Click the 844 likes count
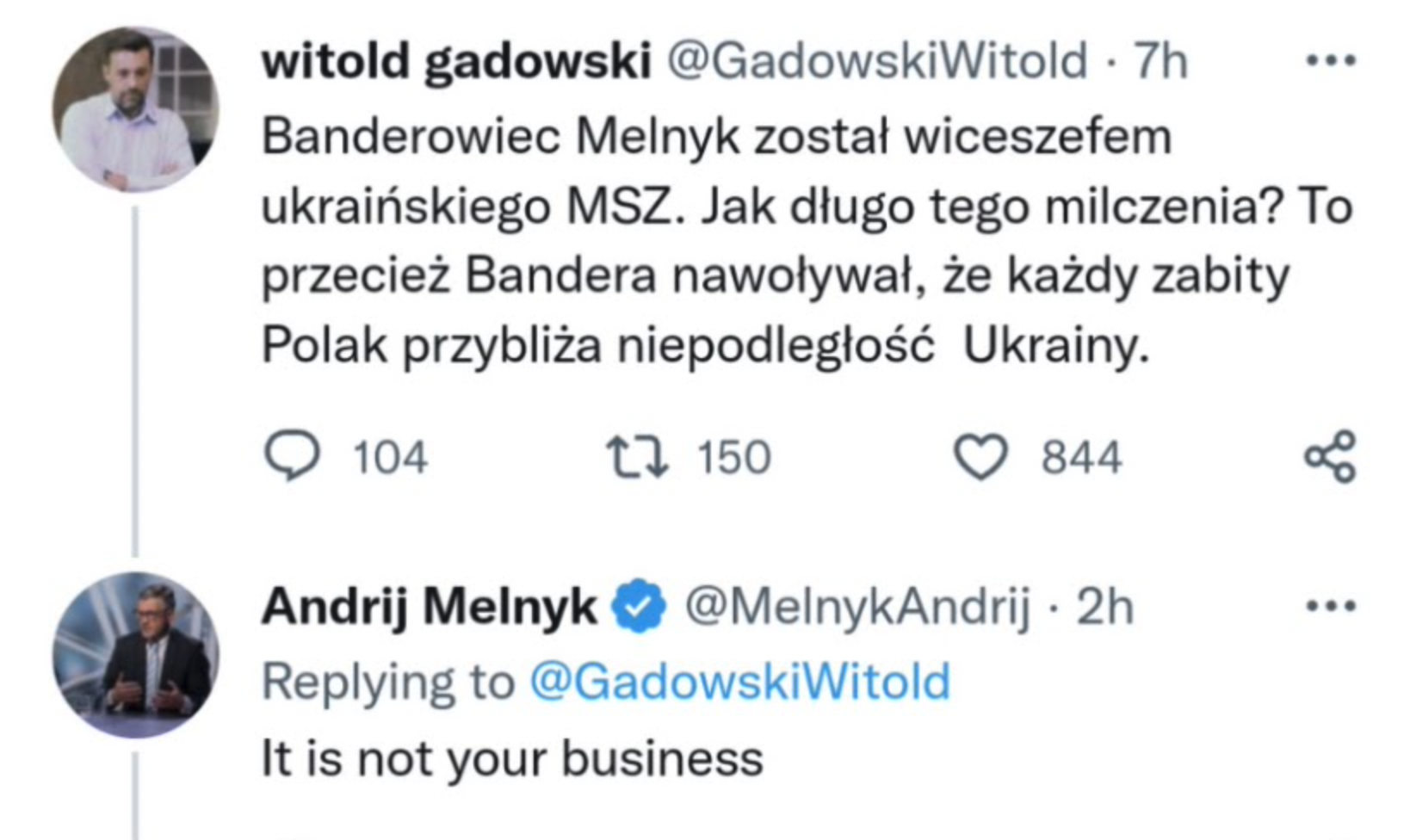This screenshot has width=1410, height=840. pyautogui.click(x=1081, y=457)
